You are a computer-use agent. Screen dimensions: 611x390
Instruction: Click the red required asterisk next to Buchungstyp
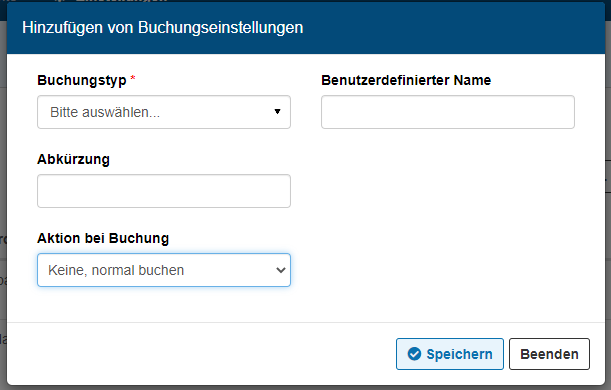point(133,78)
